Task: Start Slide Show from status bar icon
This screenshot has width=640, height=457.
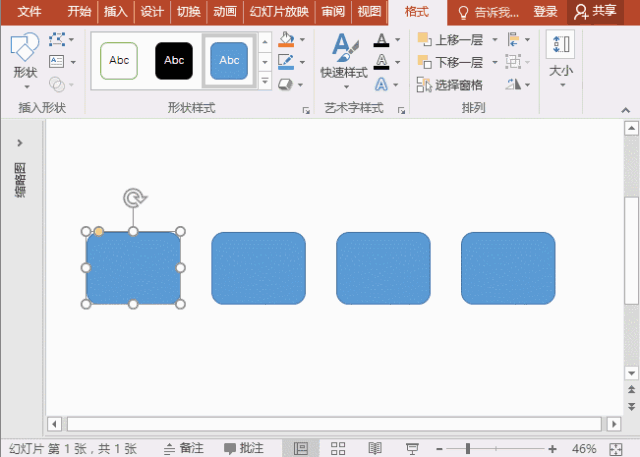Action: click(x=412, y=448)
